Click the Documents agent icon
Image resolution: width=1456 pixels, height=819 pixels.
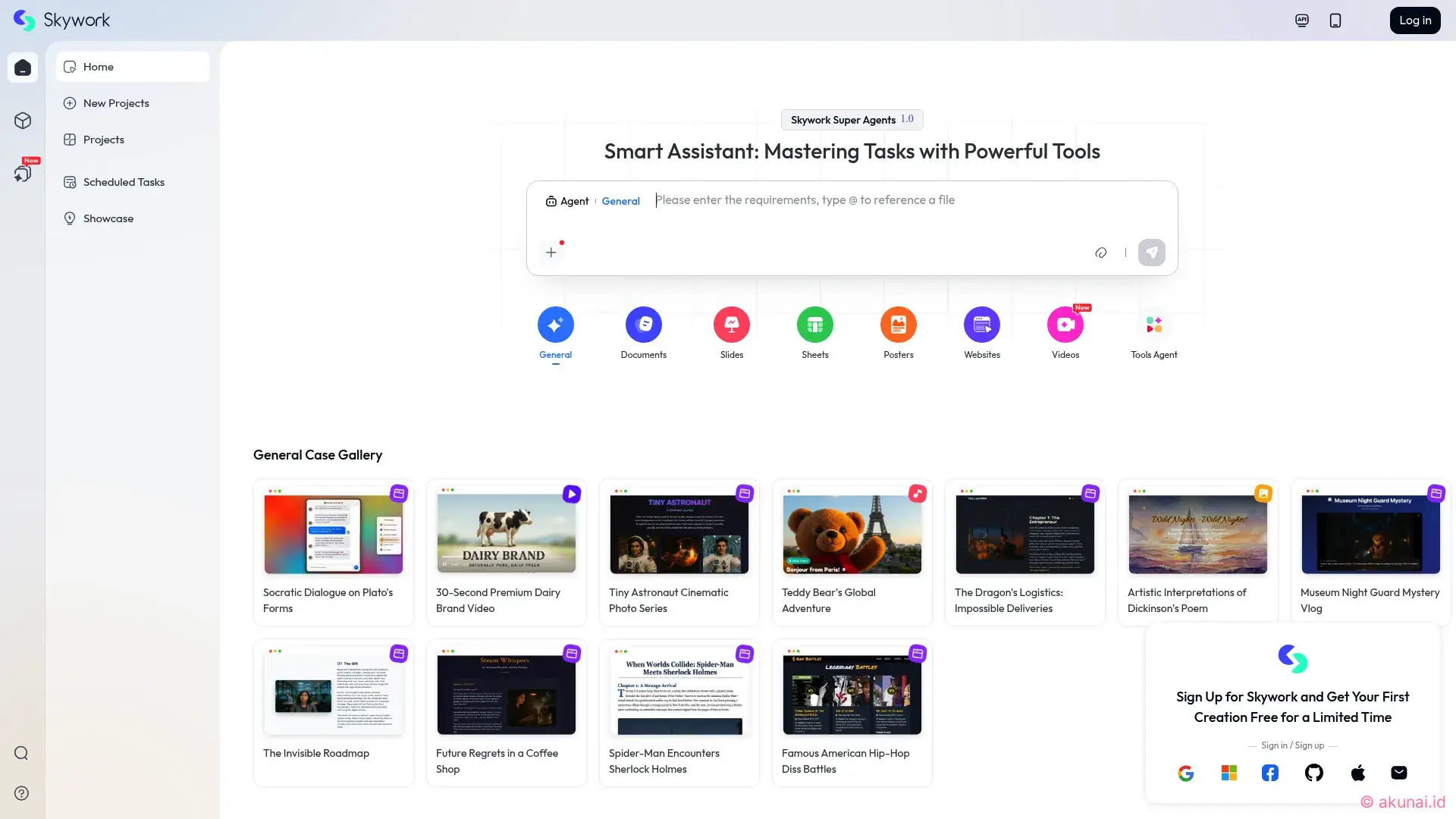(x=643, y=325)
